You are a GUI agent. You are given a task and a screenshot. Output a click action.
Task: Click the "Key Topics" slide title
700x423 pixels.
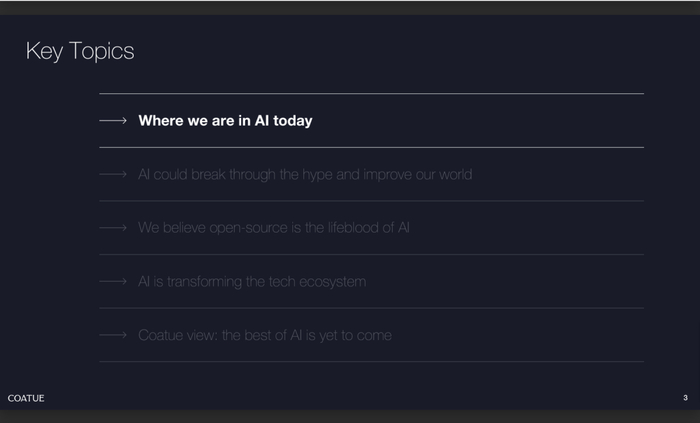tap(80, 51)
